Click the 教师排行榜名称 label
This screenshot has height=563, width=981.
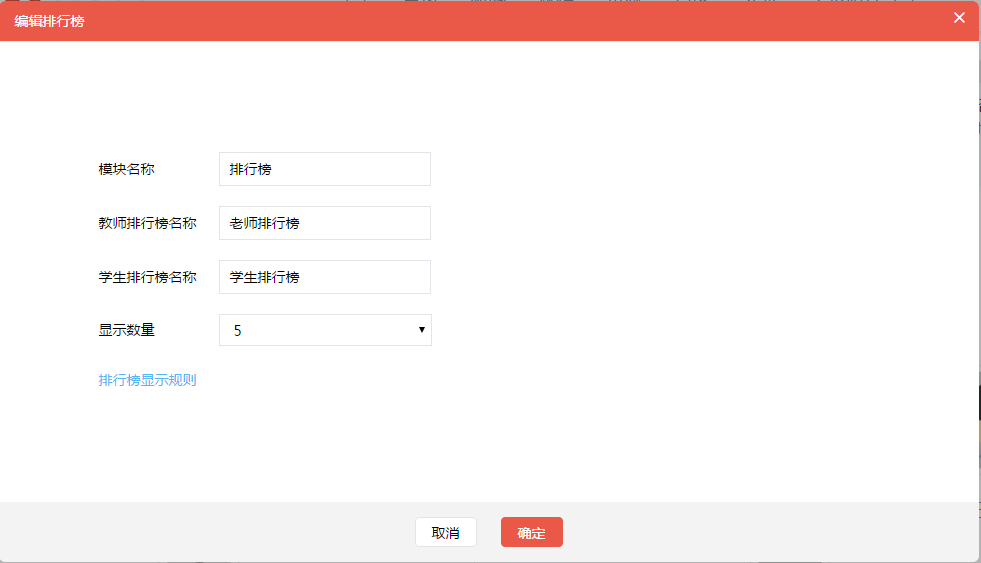click(148, 223)
